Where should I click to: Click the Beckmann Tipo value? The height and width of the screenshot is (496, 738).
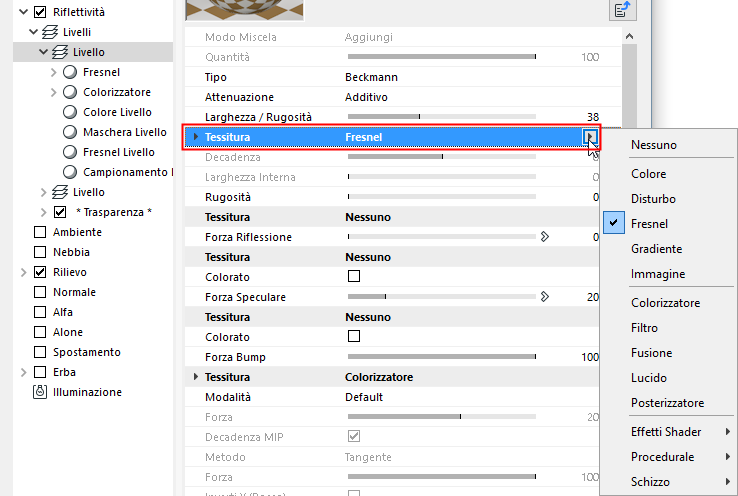pos(370,77)
